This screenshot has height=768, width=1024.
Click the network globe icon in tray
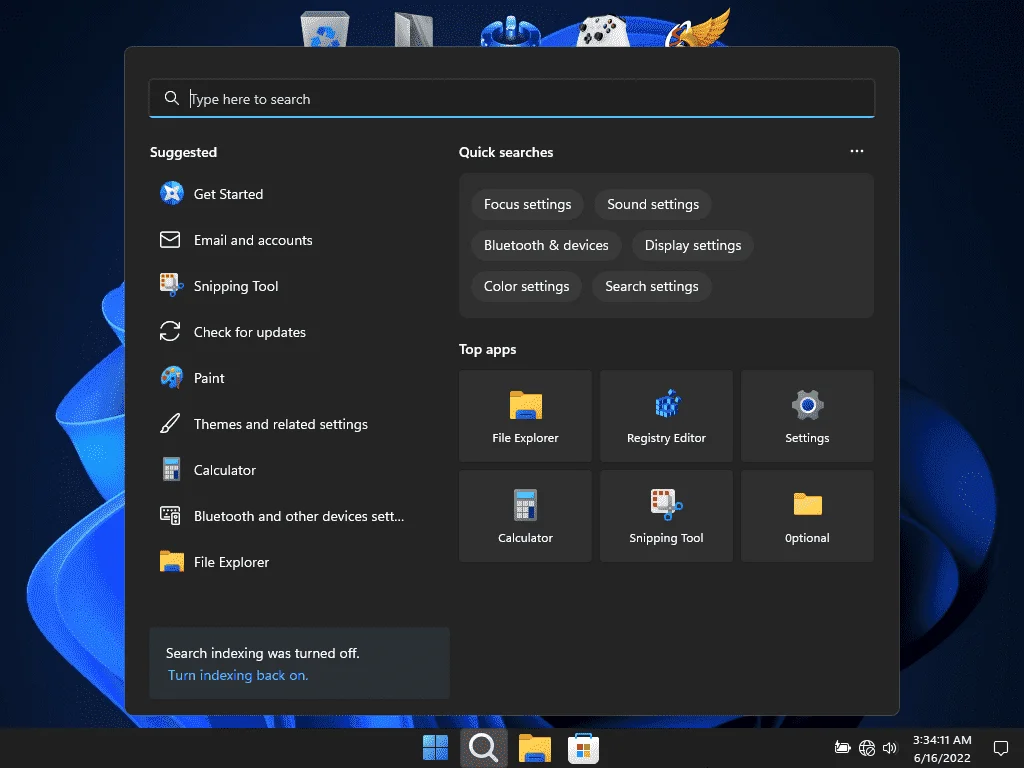tap(867, 748)
